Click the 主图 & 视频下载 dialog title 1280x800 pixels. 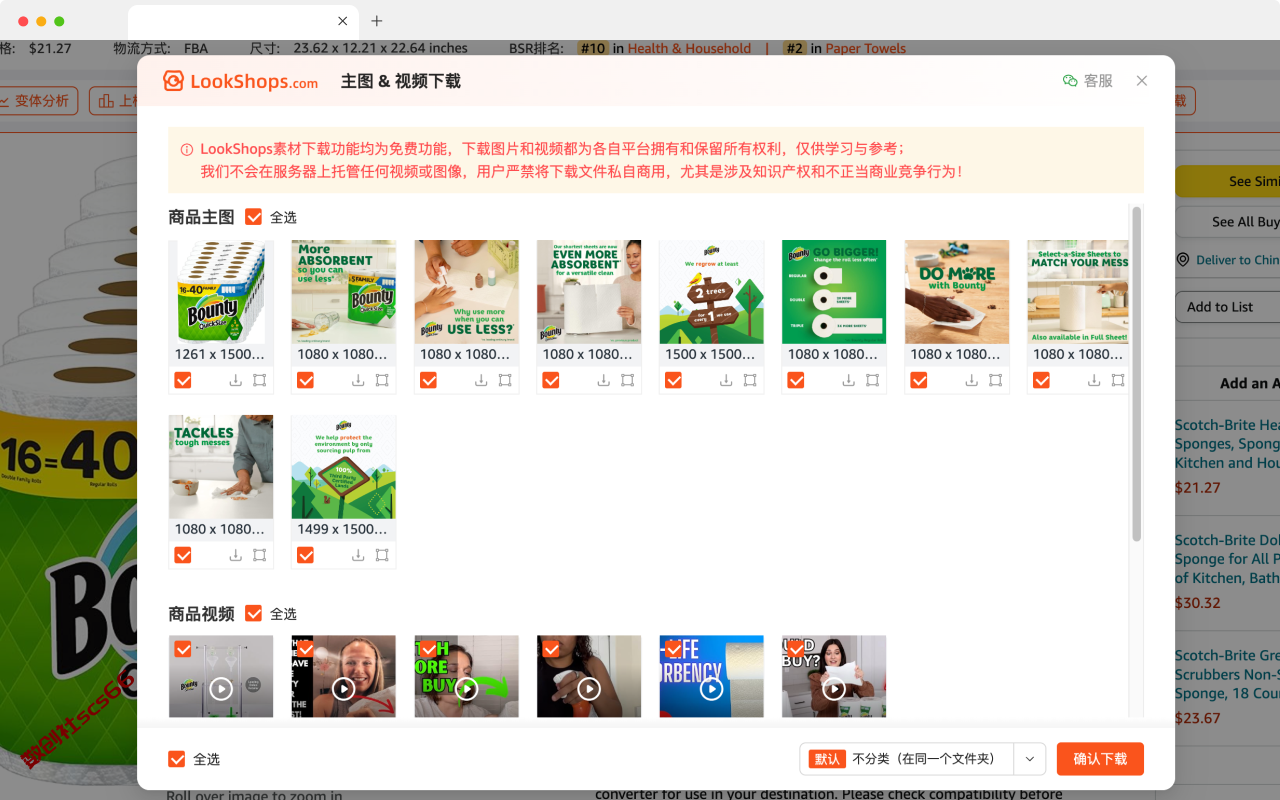[x=401, y=81]
